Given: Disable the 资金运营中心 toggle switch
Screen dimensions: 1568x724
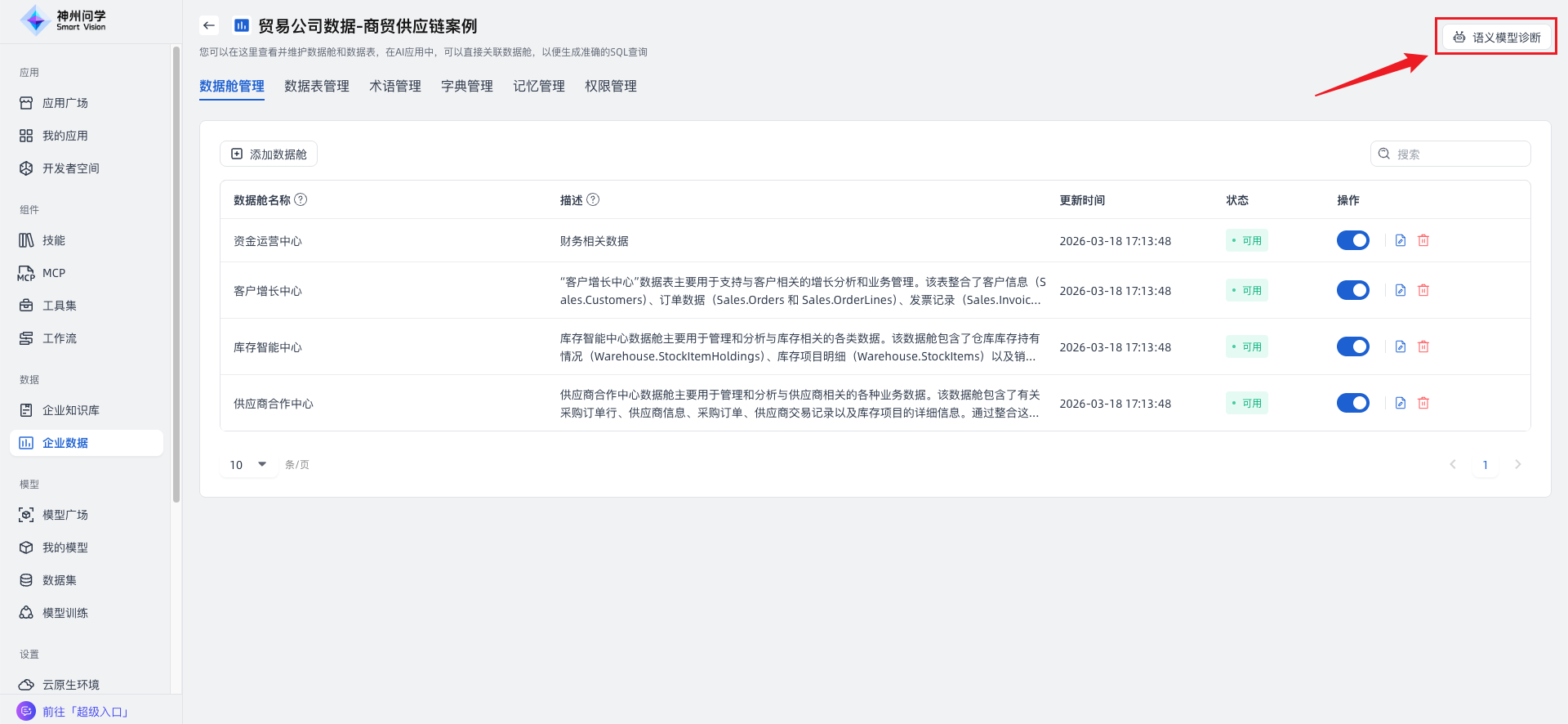Looking at the screenshot, I should (x=1352, y=240).
